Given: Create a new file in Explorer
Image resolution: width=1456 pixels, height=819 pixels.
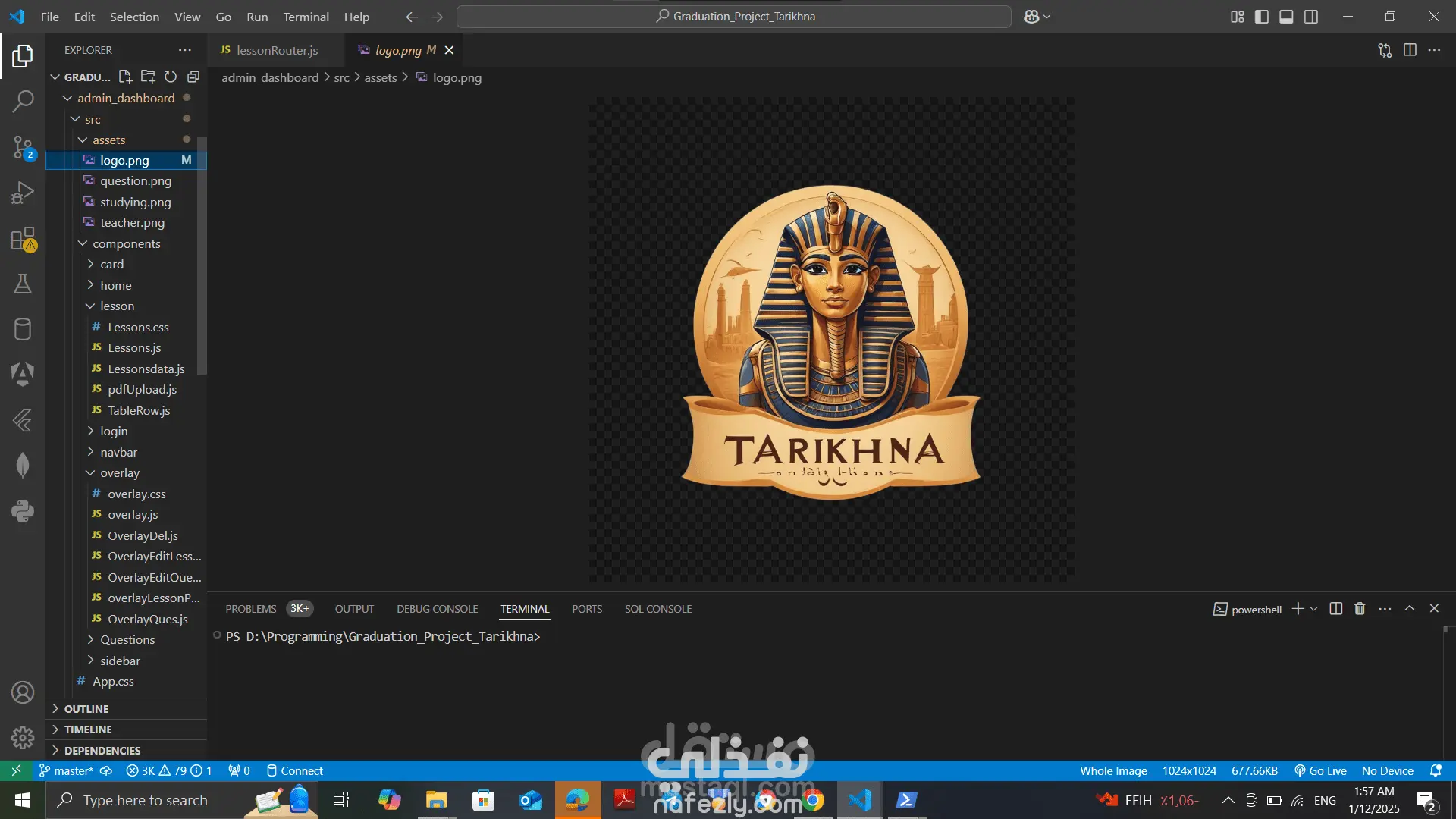Looking at the screenshot, I should click(125, 77).
